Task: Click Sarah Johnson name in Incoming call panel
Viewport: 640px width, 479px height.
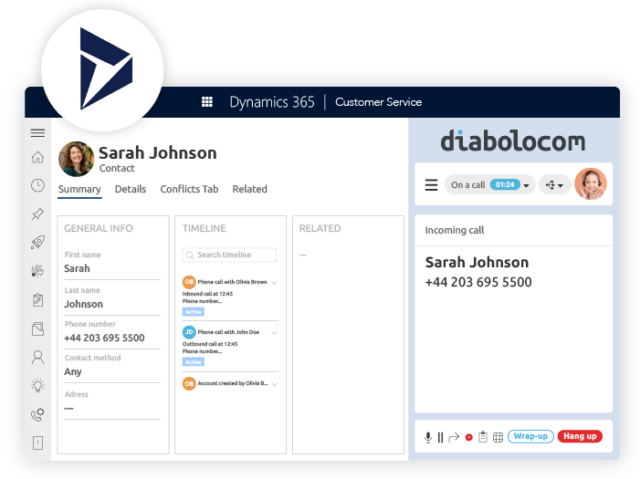Action: 477,262
